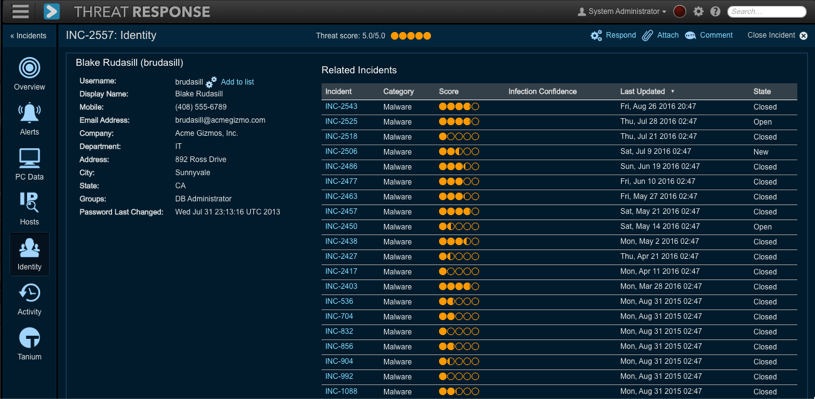This screenshot has width=815, height=399.
Task: Click the Respond gears icon
Action: pos(596,35)
